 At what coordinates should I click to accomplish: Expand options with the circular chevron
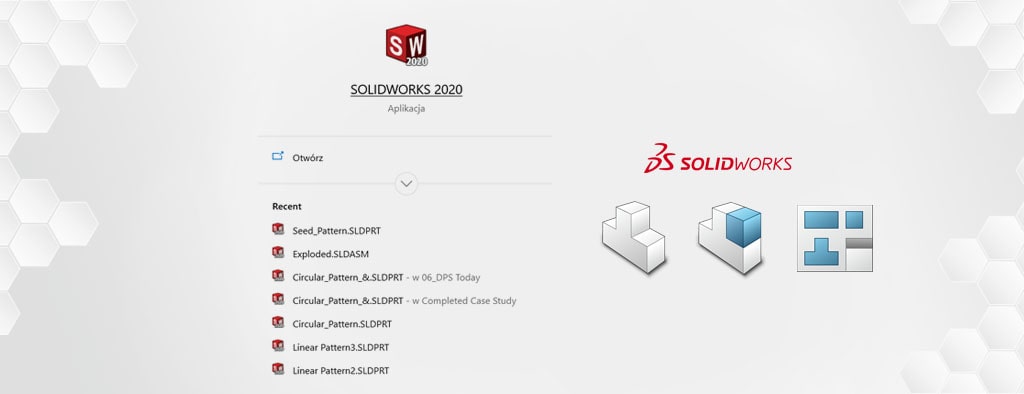[406, 184]
